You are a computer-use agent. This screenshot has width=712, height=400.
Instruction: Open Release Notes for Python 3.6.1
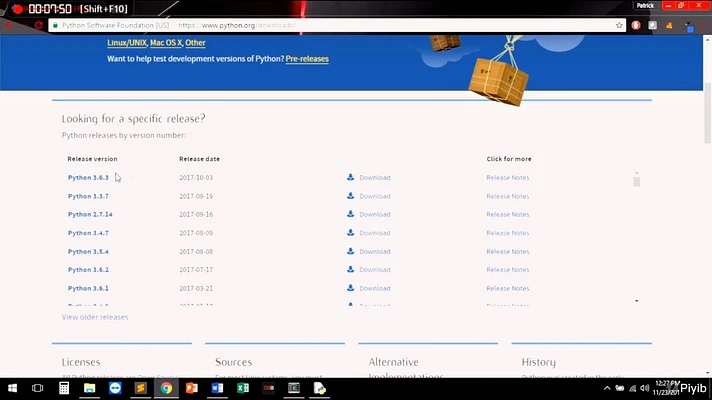[x=508, y=288]
